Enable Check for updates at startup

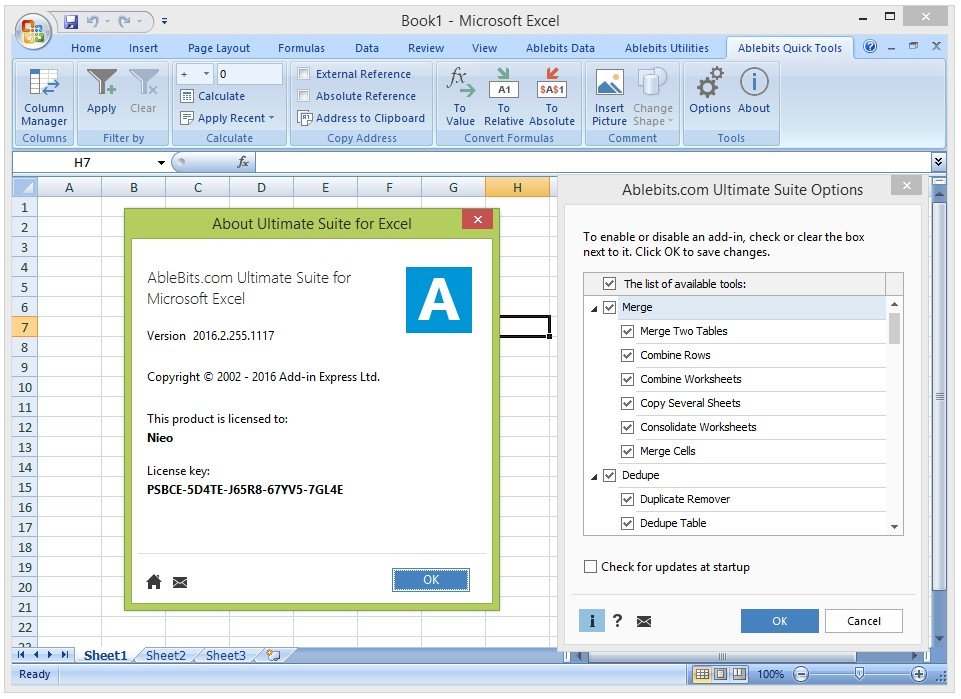click(590, 567)
